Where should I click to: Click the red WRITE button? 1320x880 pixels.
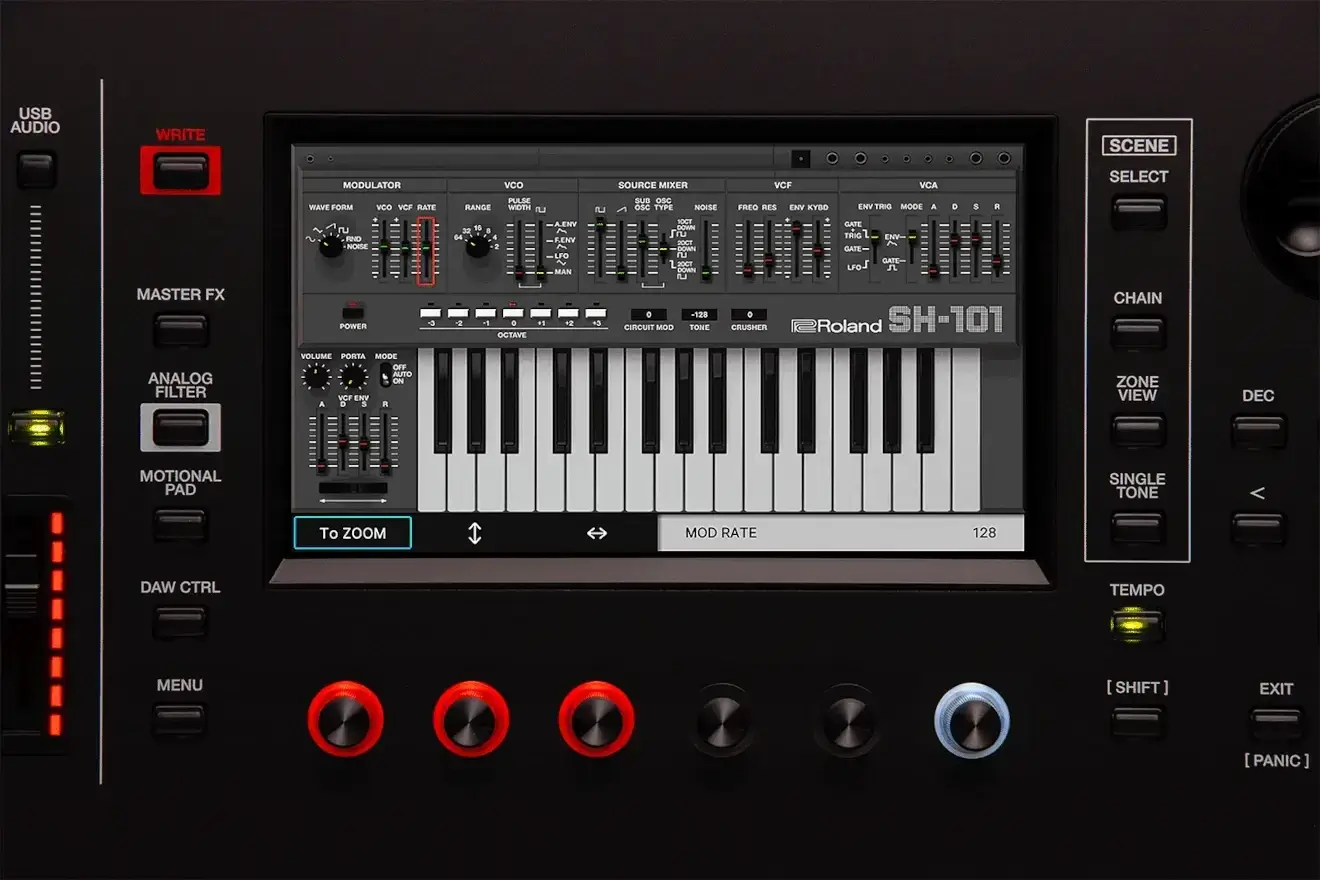click(x=181, y=170)
